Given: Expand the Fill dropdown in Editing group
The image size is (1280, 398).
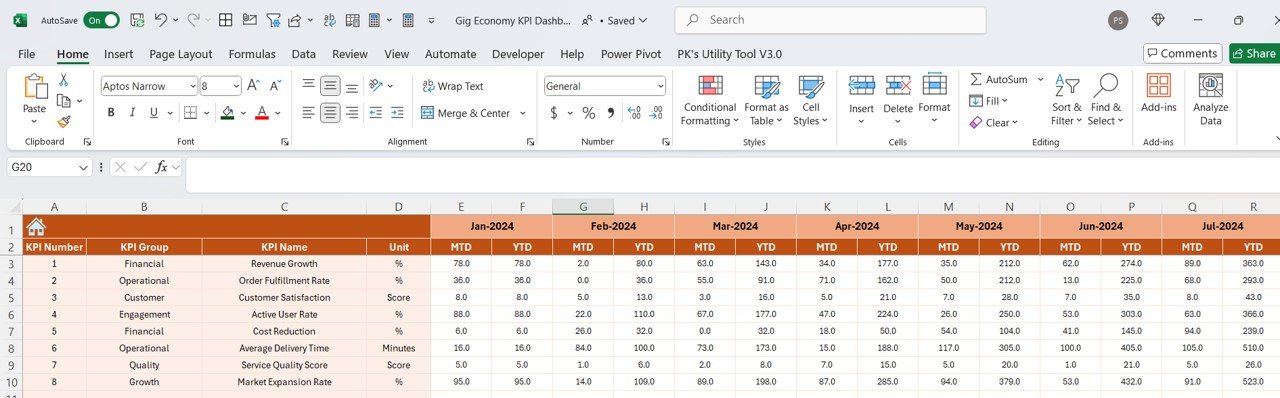Looking at the screenshot, I should pyautogui.click(x=1004, y=101).
